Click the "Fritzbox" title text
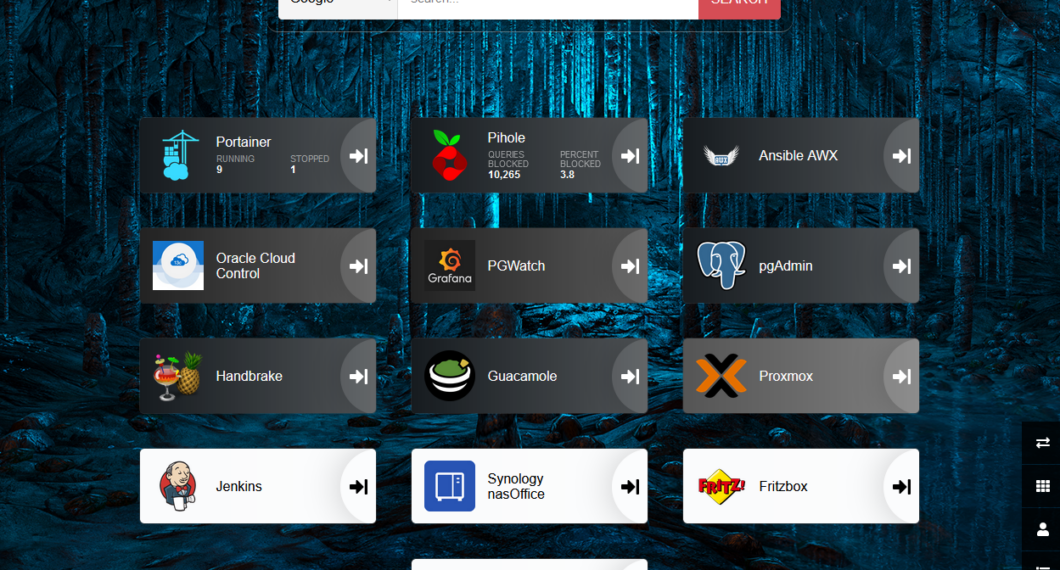The width and height of the screenshot is (1060, 570). (783, 486)
